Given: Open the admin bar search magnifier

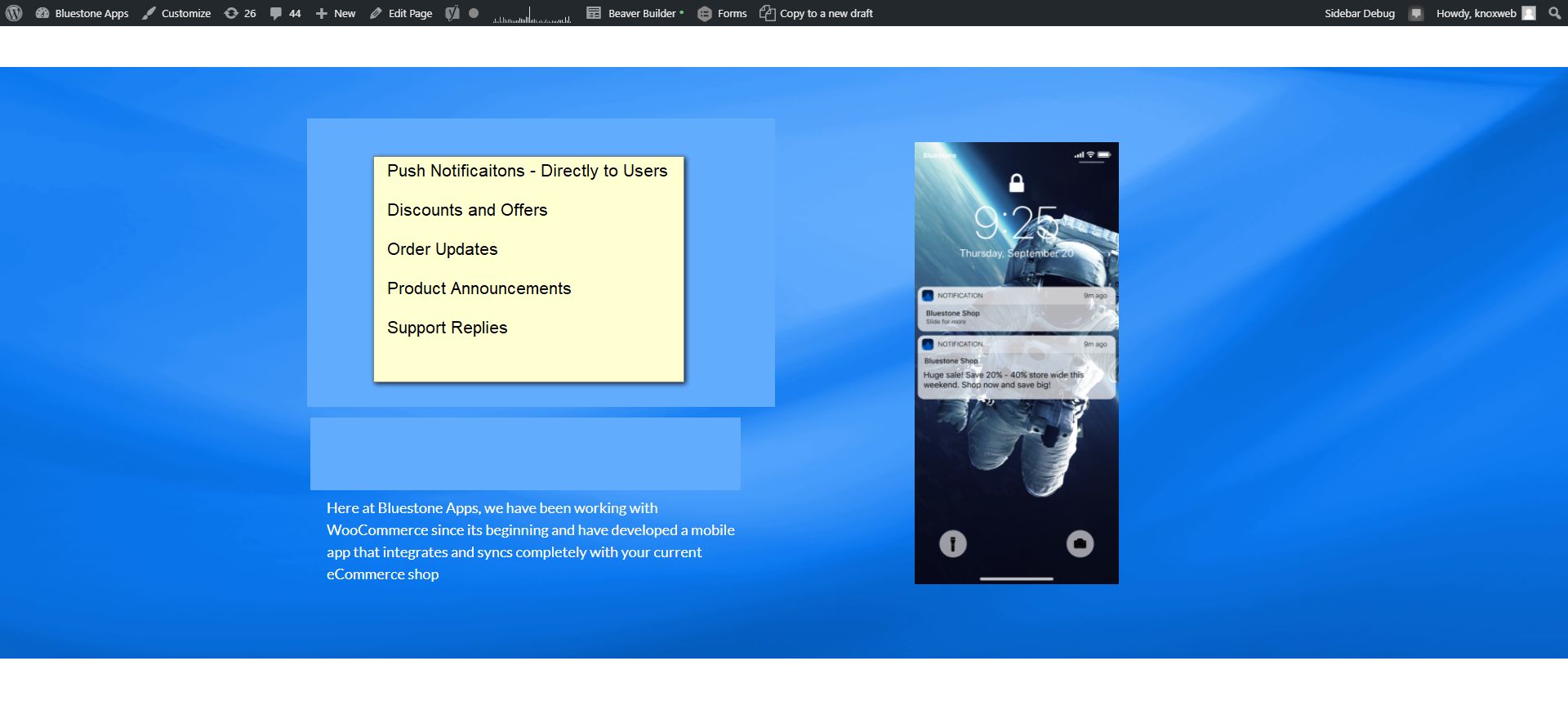Looking at the screenshot, I should coord(1554,13).
